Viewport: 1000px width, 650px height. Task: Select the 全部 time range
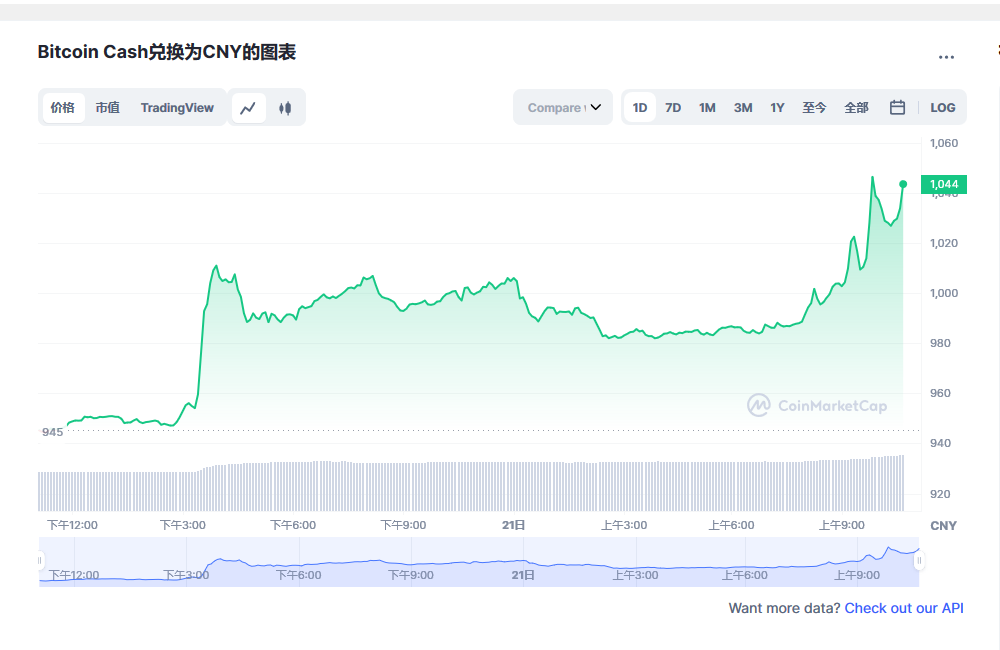[857, 108]
